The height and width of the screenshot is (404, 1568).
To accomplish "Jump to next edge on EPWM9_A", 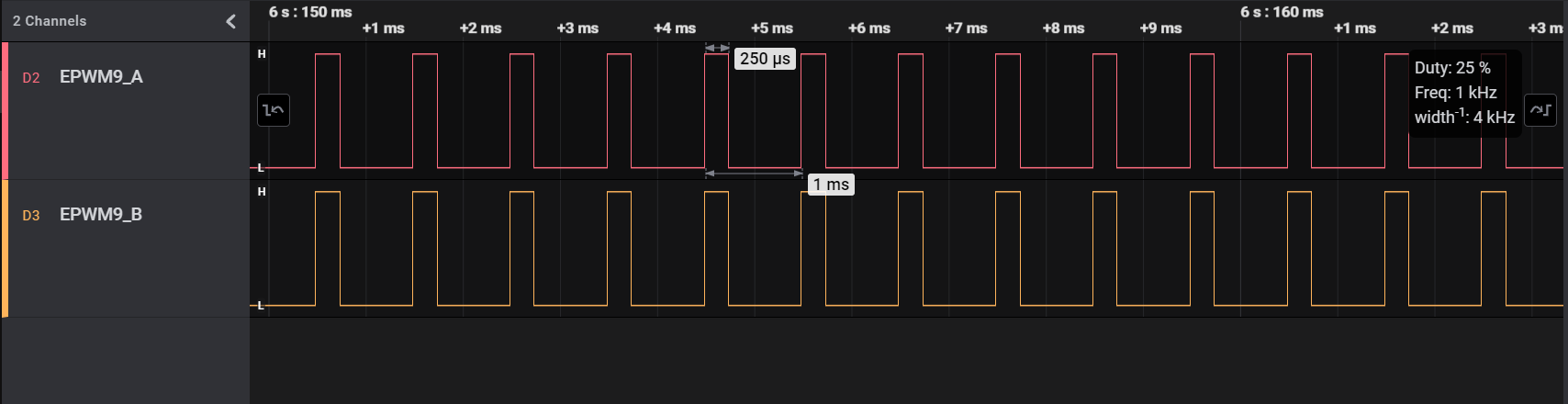I will point(1540,110).
